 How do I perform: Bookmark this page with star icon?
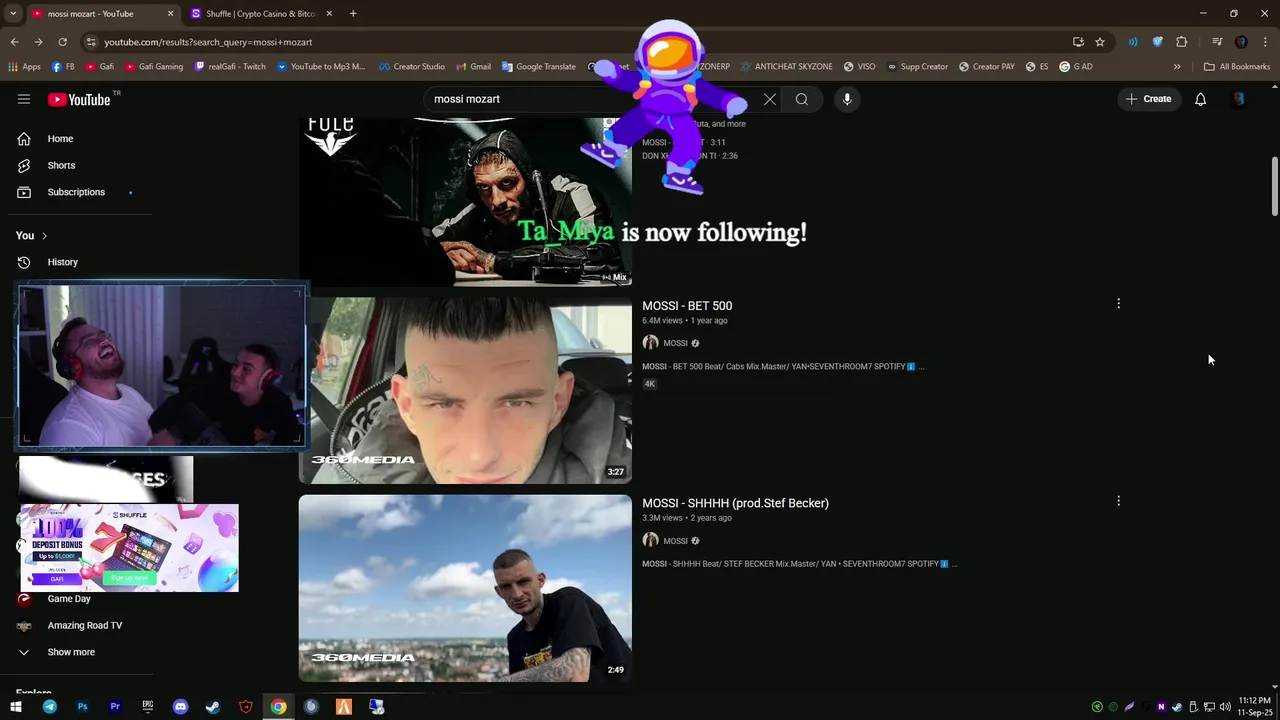click(x=1100, y=42)
